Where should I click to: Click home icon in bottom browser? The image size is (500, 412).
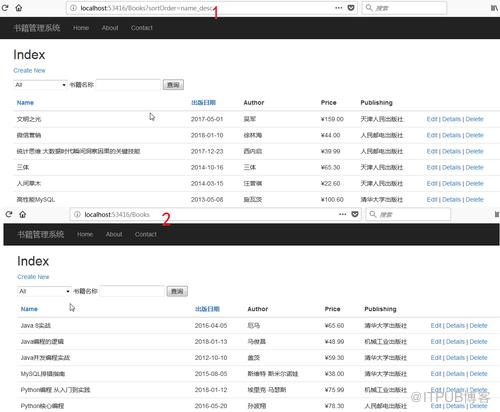(x=23, y=214)
